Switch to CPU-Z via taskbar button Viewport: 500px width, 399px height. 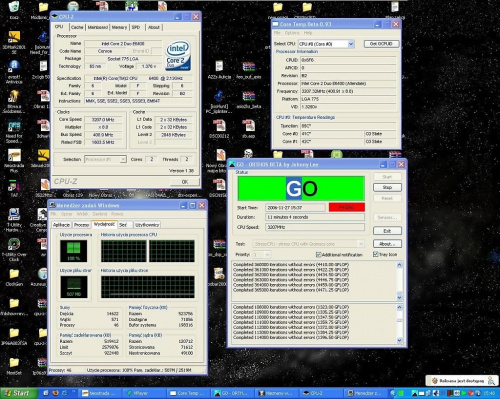tap(321, 393)
